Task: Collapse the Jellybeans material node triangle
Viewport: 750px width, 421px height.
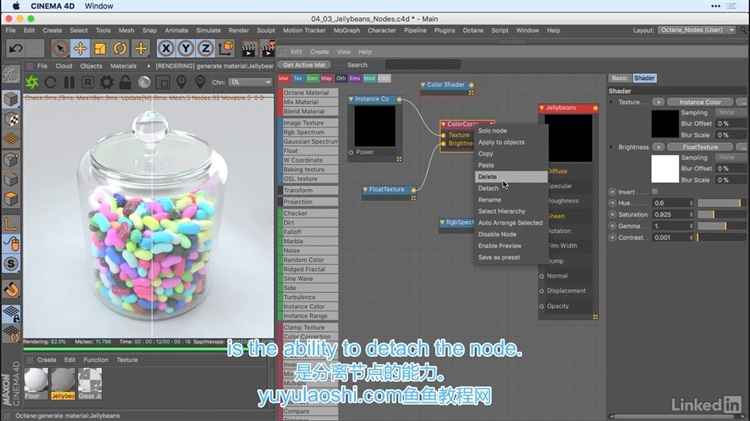Action: (542, 108)
